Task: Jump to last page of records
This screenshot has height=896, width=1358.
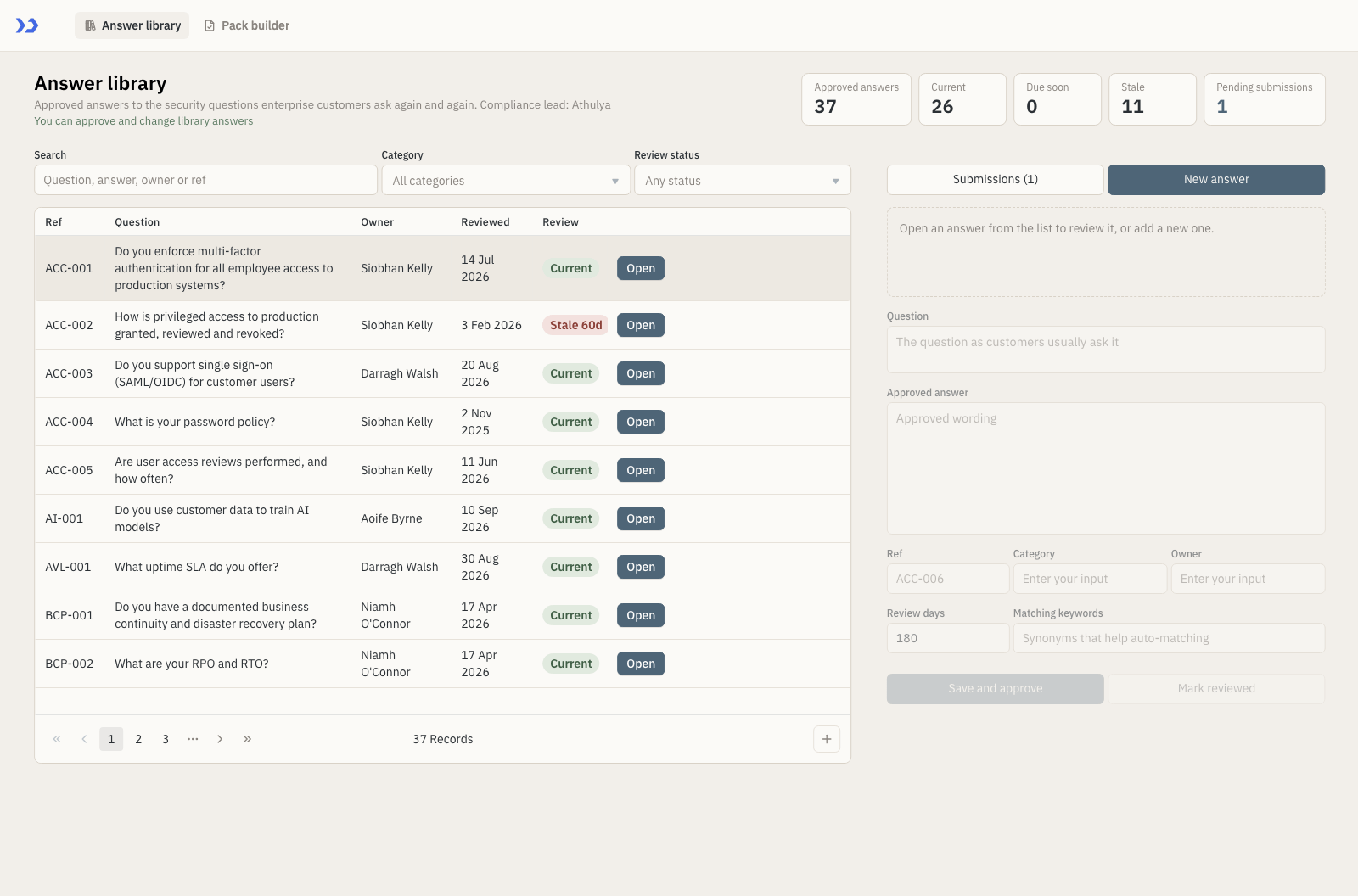Action: tap(247, 739)
